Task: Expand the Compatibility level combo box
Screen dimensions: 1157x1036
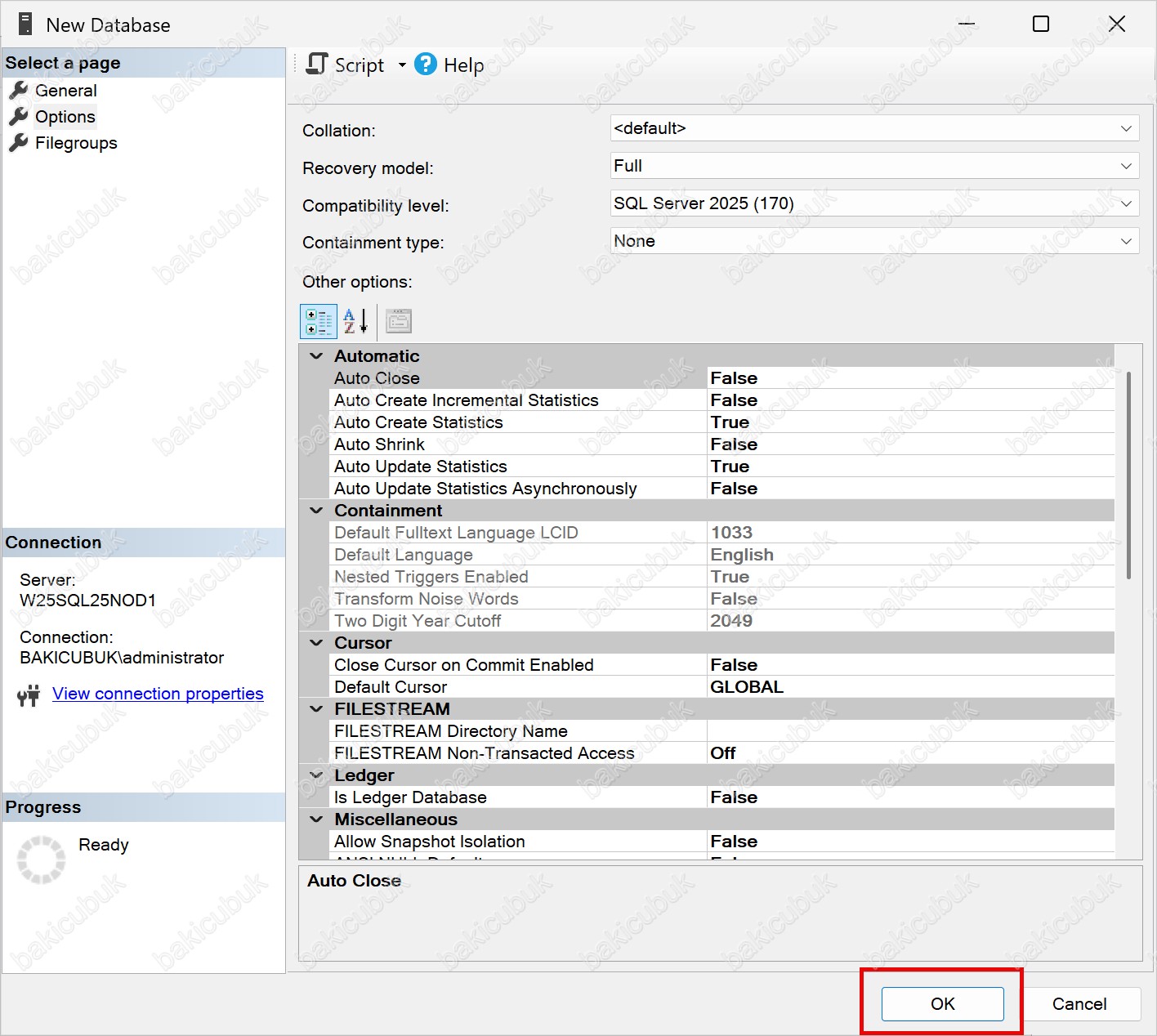Action: coord(1125,204)
